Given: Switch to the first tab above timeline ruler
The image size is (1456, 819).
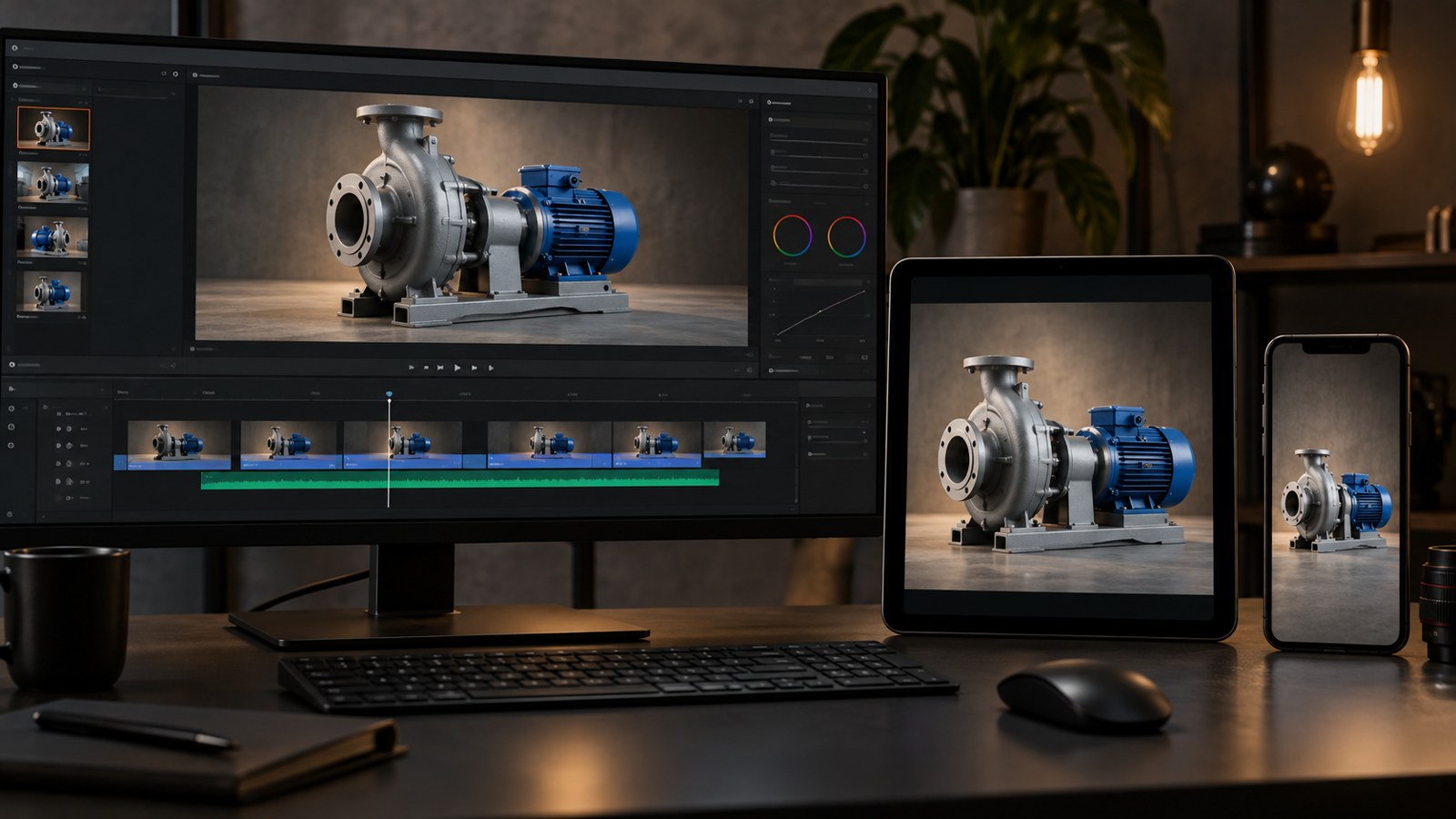Looking at the screenshot, I should click(123, 393).
